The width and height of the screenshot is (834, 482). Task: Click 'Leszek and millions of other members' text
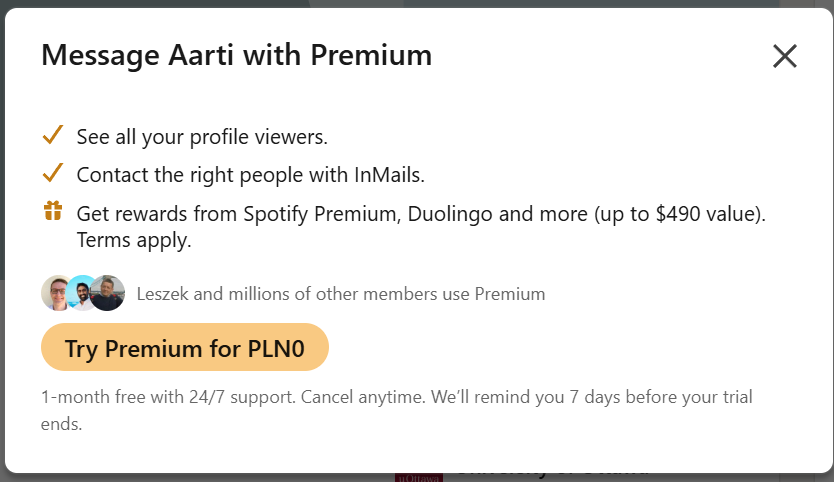coord(340,294)
